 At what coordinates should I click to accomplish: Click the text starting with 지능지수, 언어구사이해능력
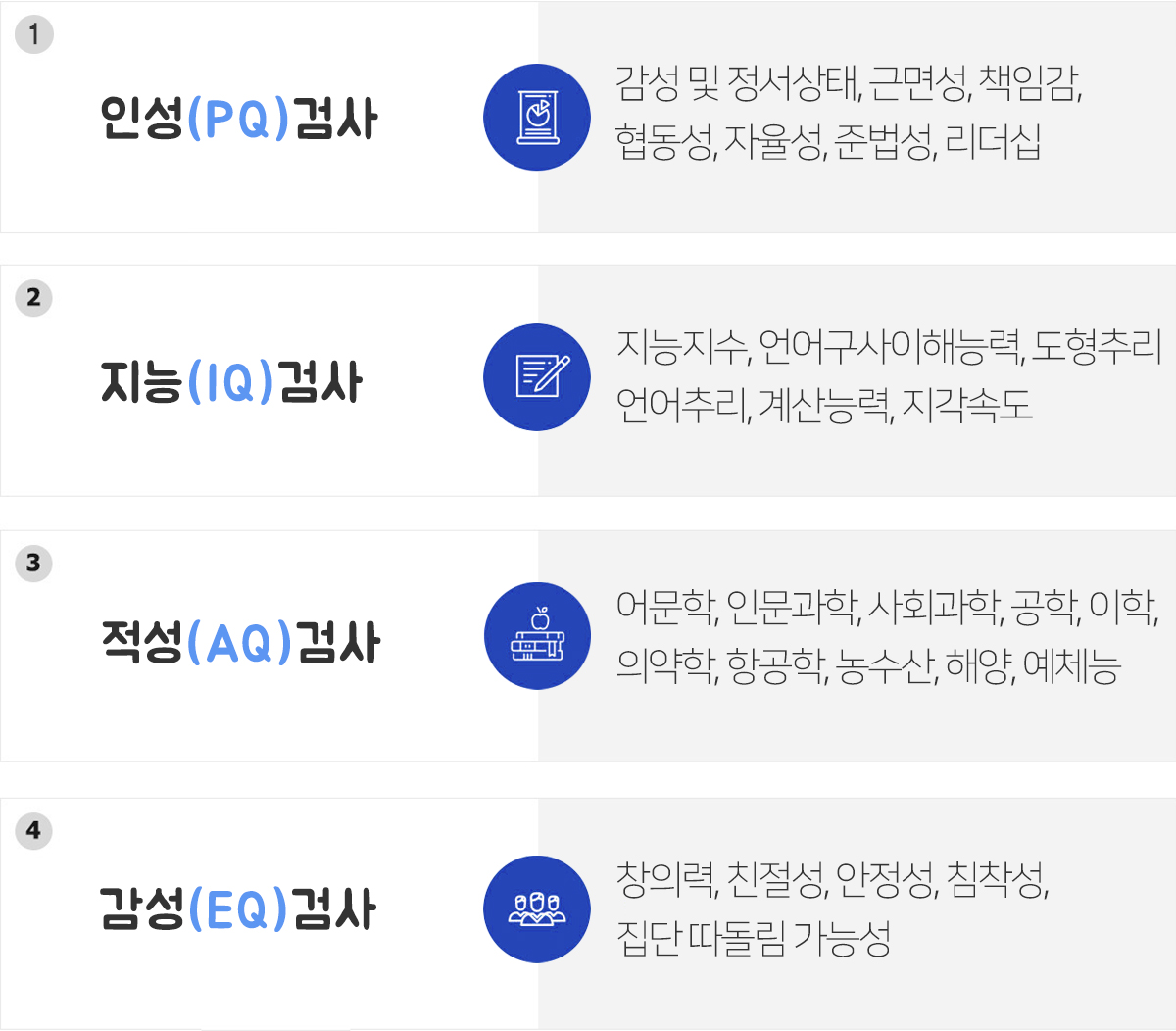(889, 346)
